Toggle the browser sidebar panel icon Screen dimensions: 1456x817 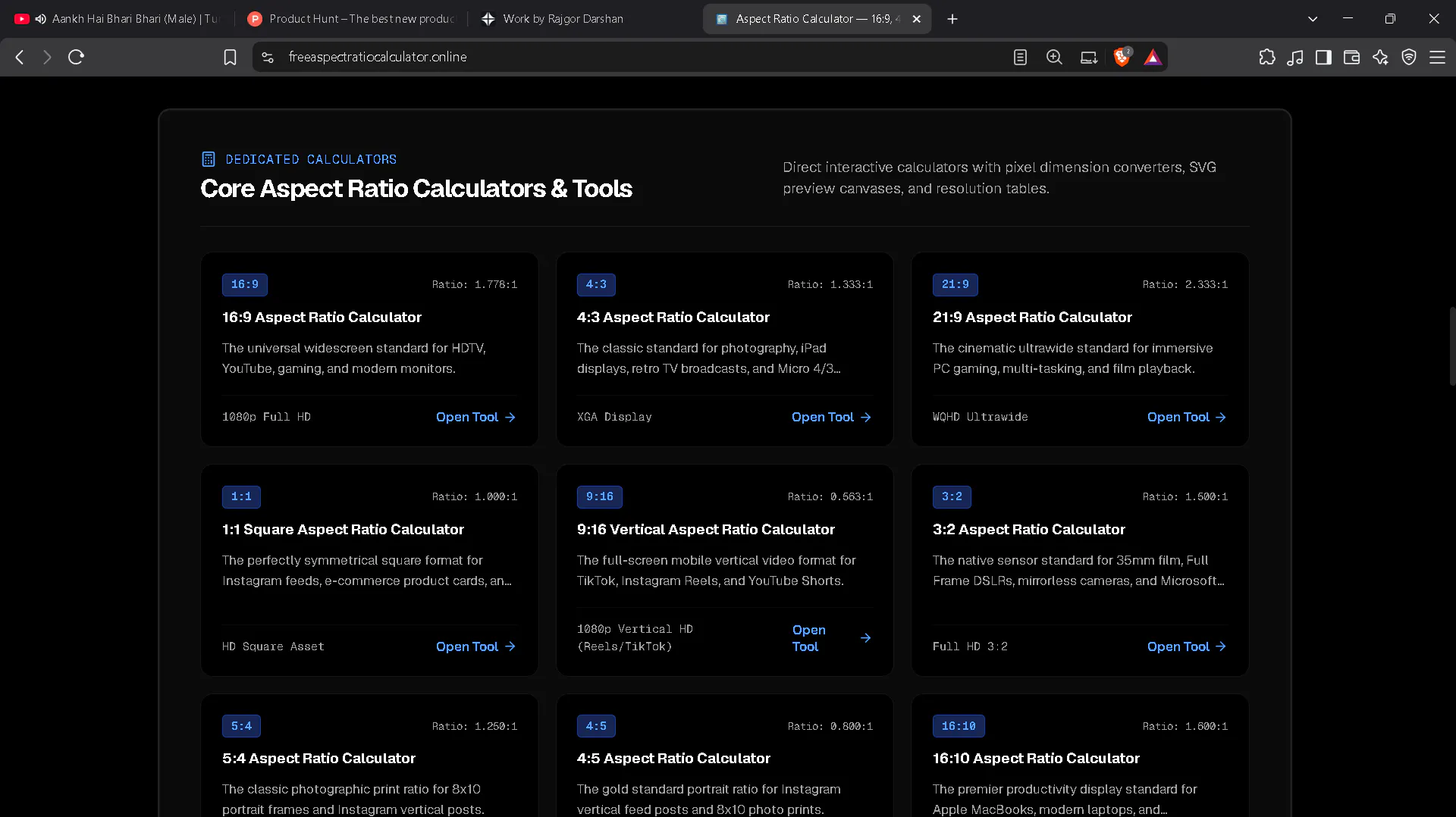tap(1323, 57)
